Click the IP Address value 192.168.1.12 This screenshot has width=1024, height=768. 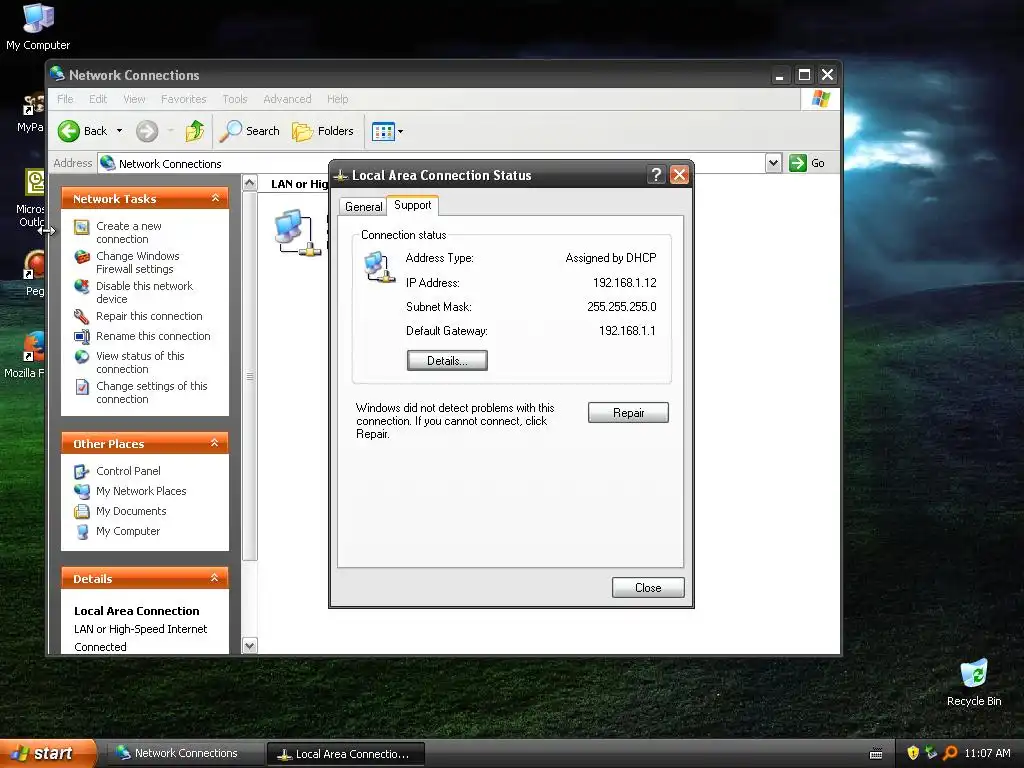pos(624,283)
